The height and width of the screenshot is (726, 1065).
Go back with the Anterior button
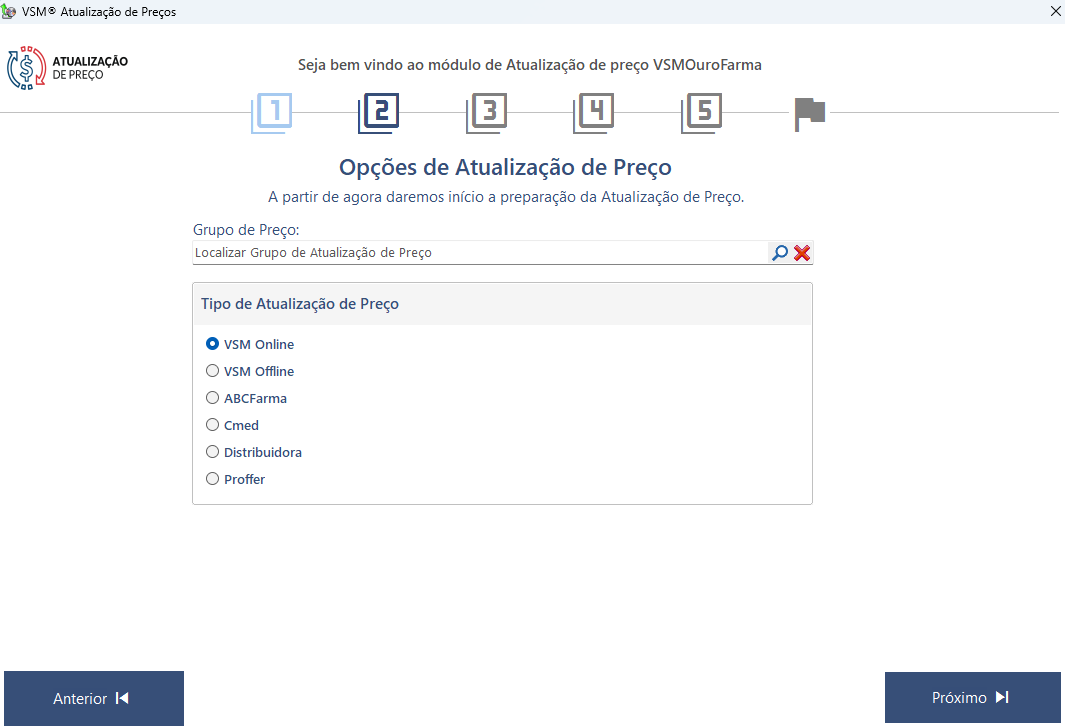click(94, 698)
